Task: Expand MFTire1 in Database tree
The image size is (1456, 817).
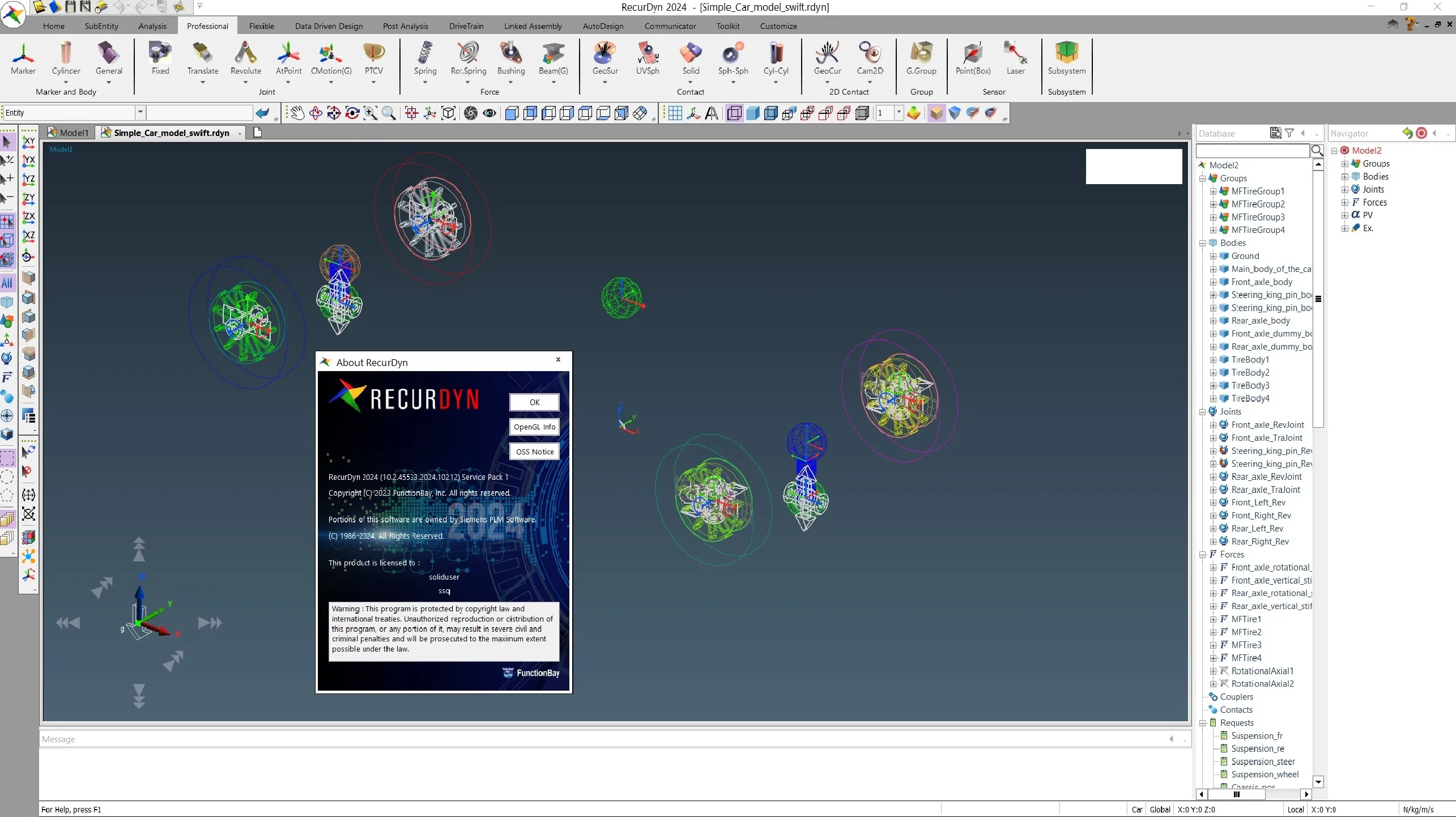Action: click(1213, 619)
